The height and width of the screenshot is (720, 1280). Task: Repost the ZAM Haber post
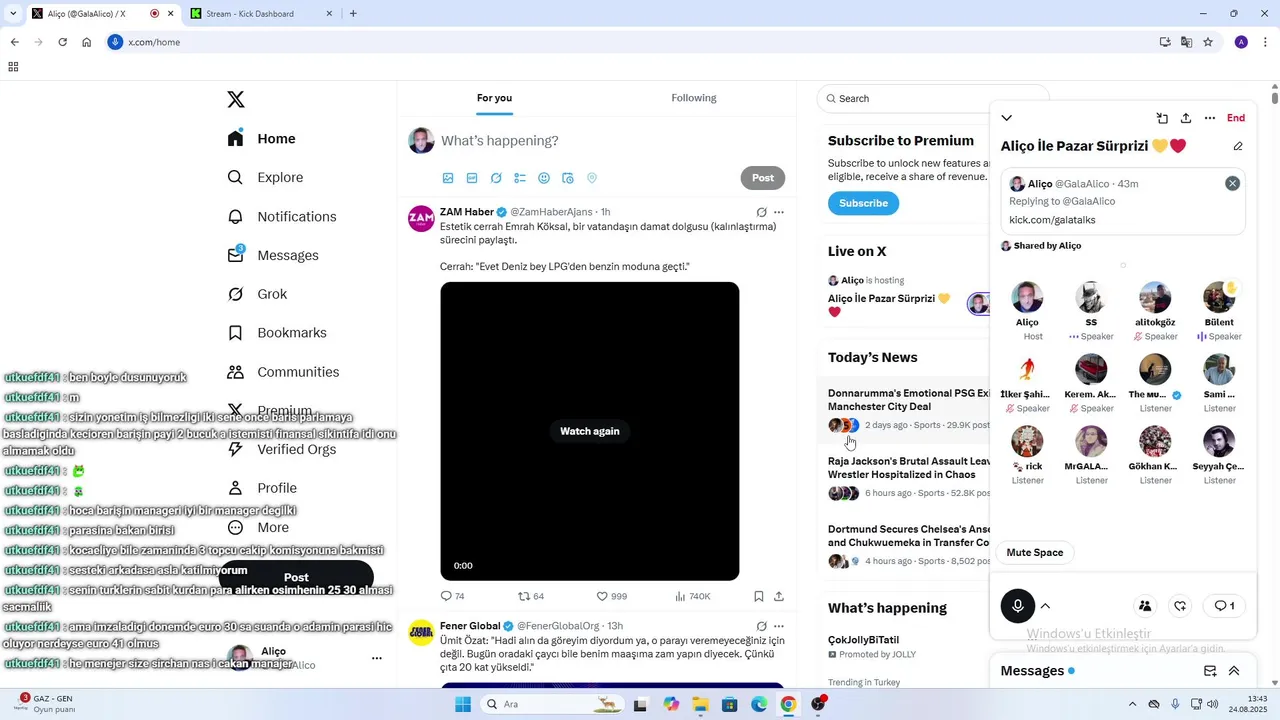pyautogui.click(x=531, y=596)
